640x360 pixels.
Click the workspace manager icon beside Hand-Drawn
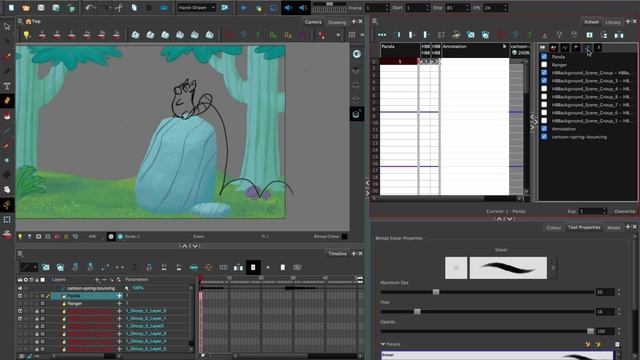pyautogui.click(x=224, y=7)
